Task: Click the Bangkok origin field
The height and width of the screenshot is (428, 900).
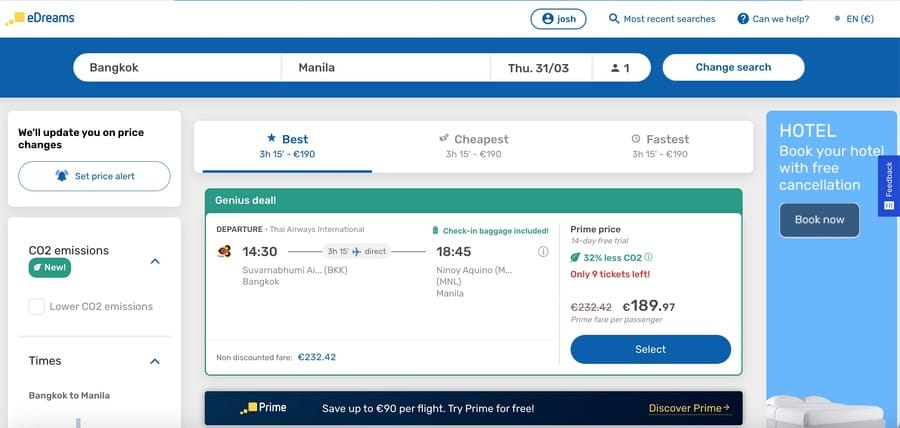Action: point(177,68)
